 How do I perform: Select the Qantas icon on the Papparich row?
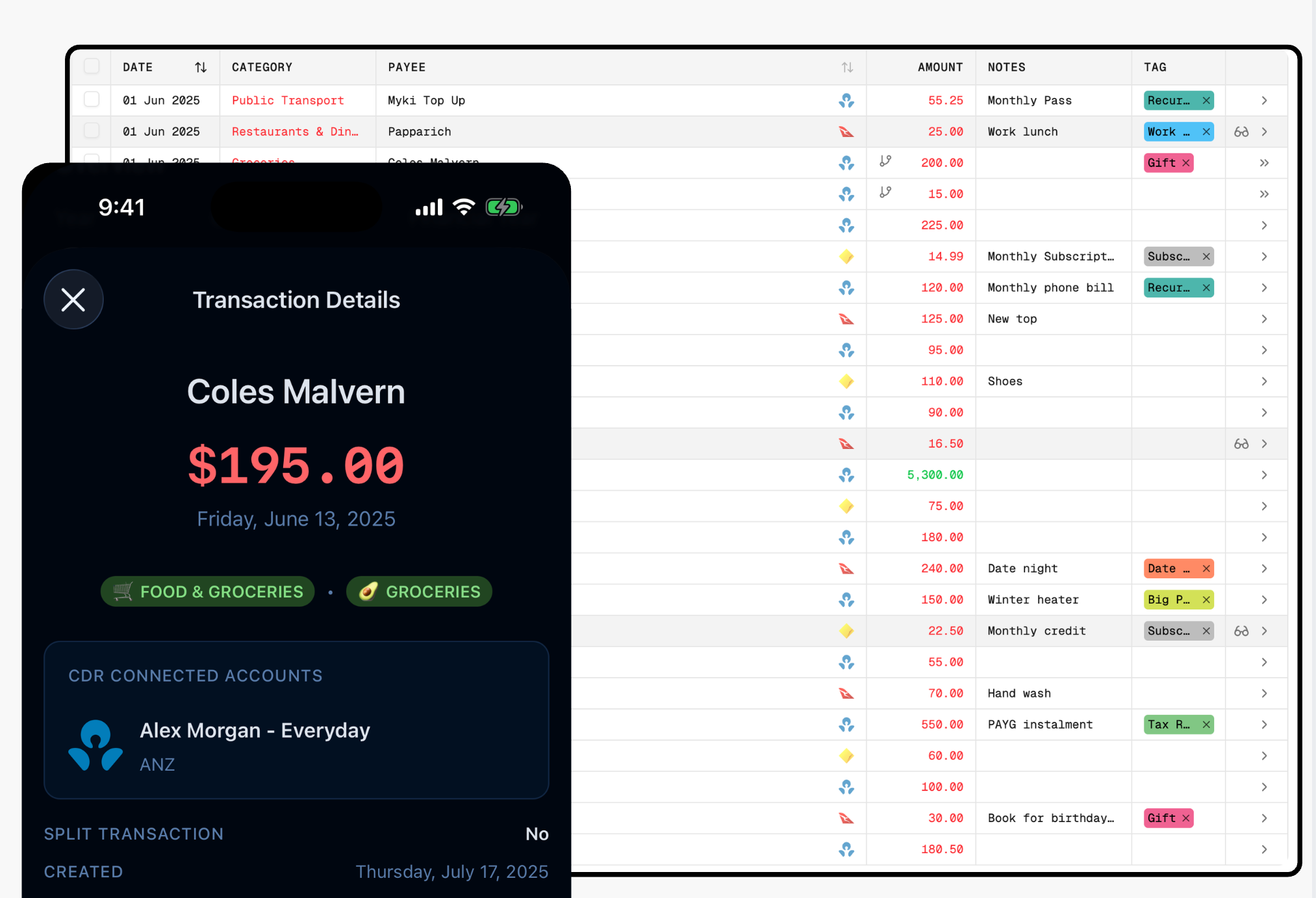[x=847, y=131]
